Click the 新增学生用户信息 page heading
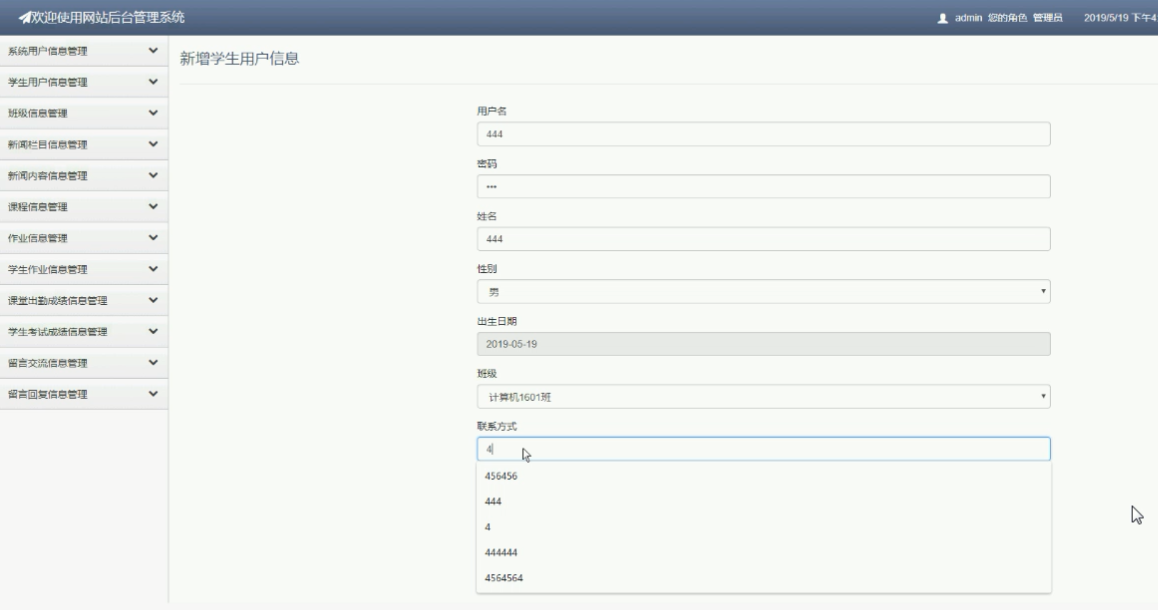The image size is (1158, 610). tap(239, 58)
